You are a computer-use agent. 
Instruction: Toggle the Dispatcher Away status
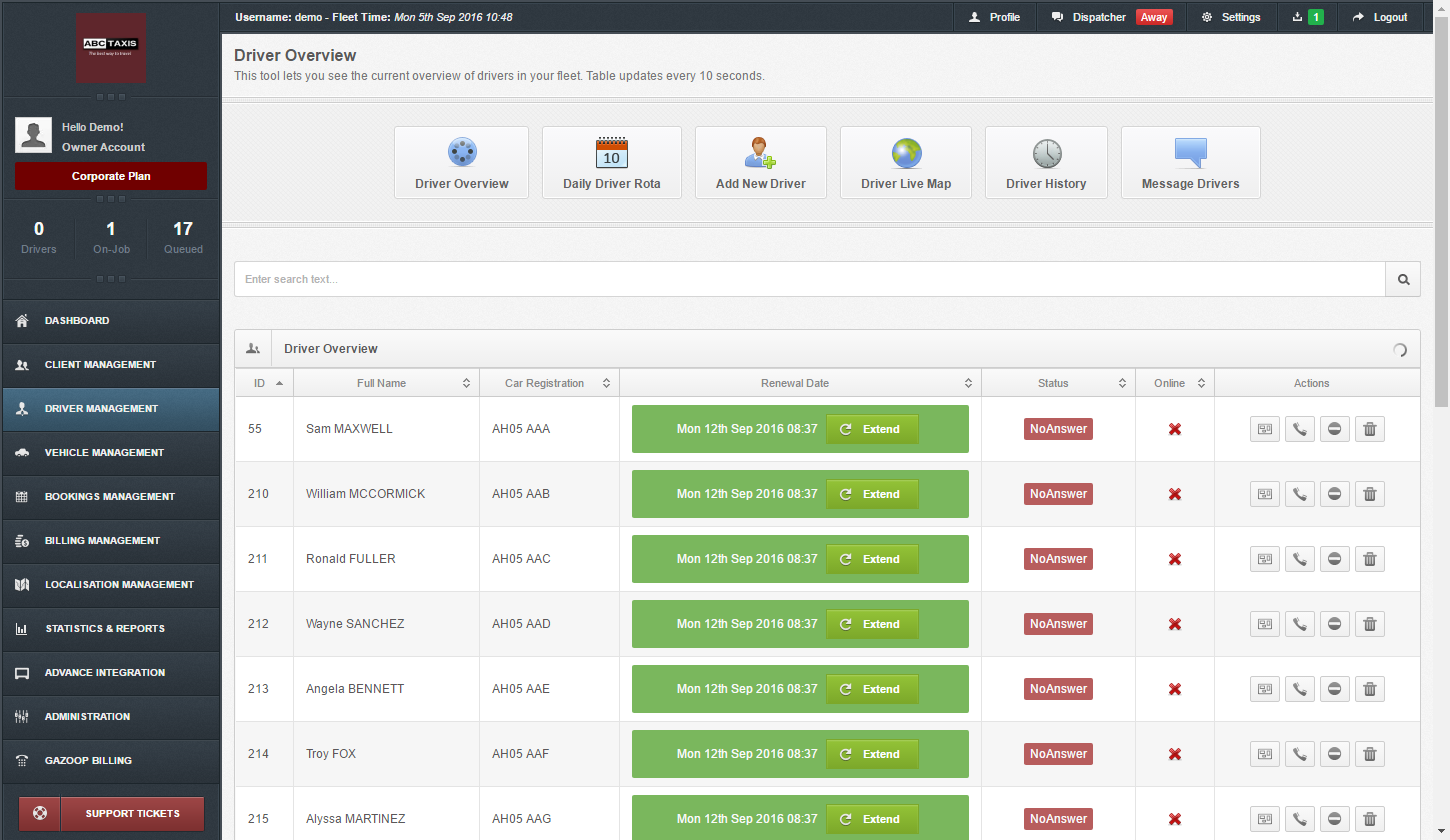1154,17
